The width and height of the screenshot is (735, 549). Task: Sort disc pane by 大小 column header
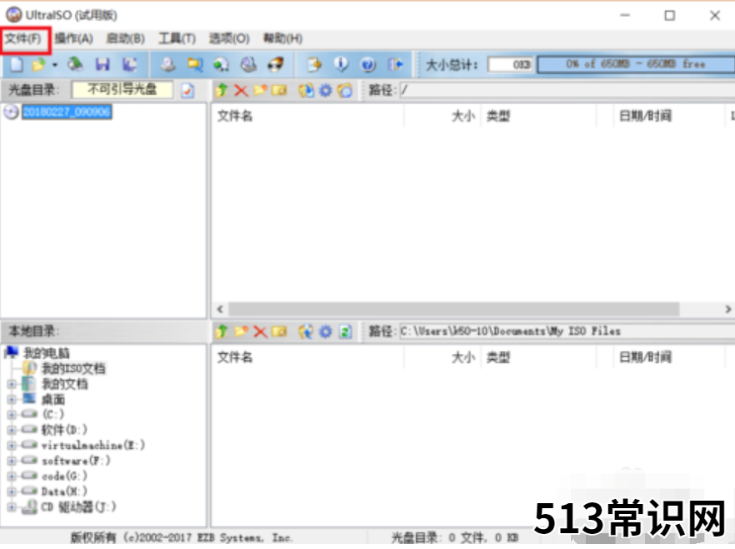[442, 116]
